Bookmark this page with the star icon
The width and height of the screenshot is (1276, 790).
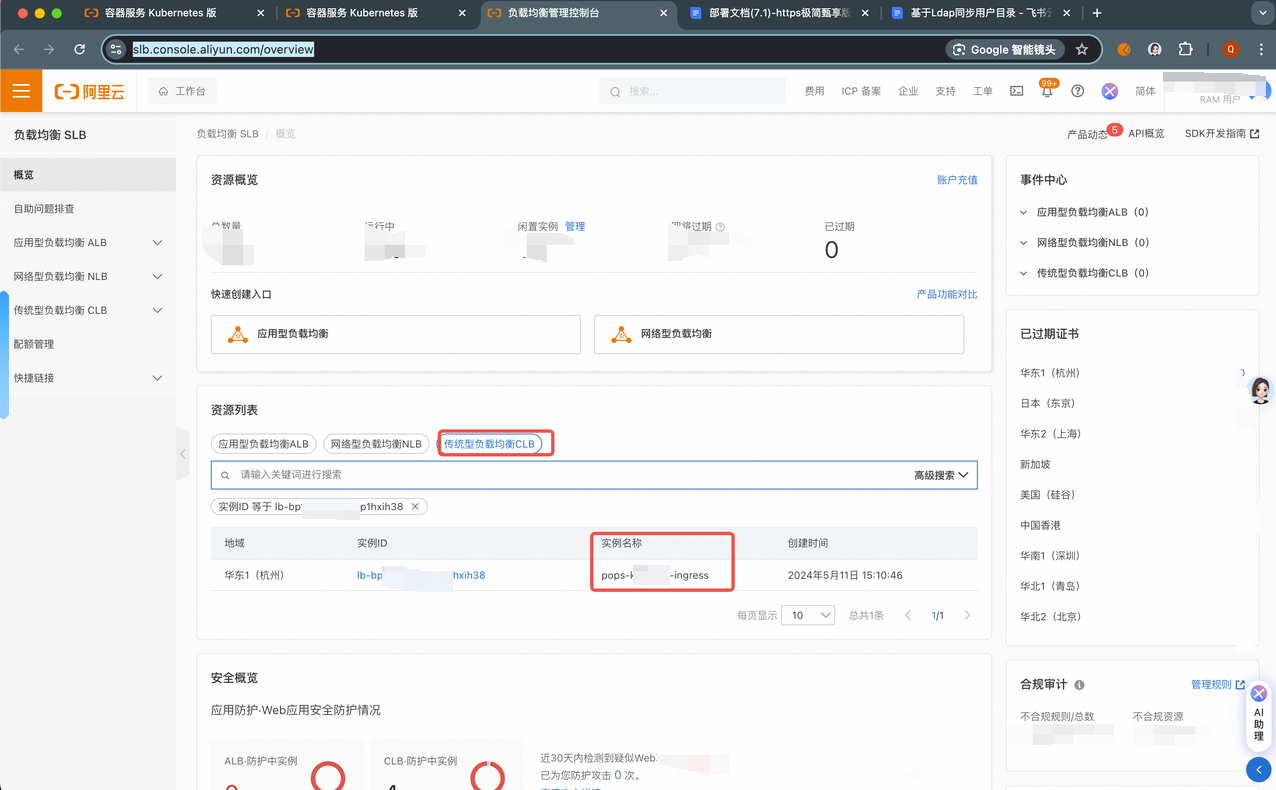pyautogui.click(x=1082, y=49)
